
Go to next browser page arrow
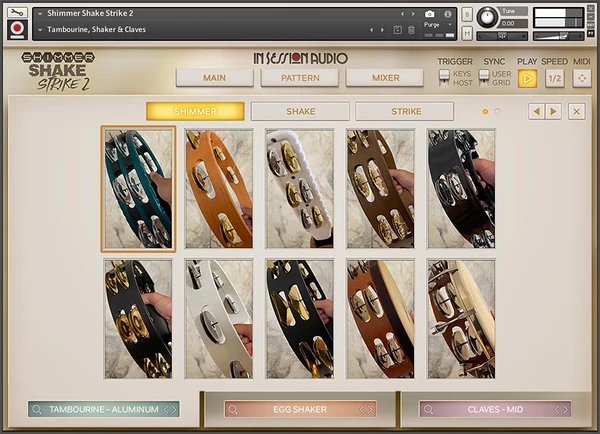(x=553, y=111)
